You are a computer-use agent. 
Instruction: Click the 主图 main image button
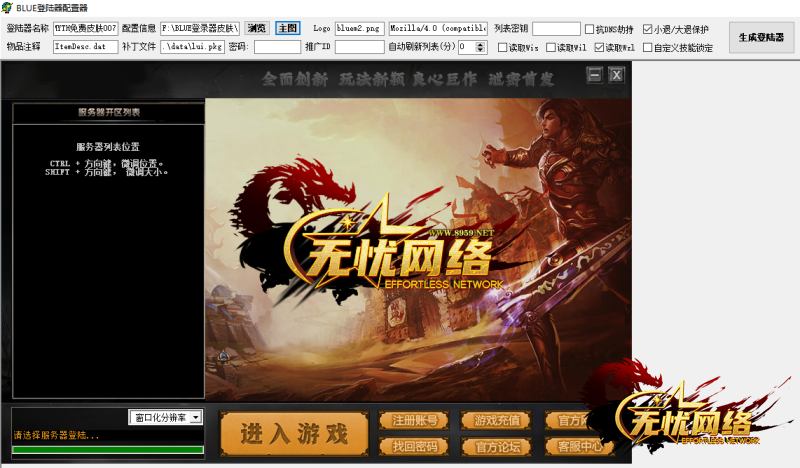click(x=288, y=28)
